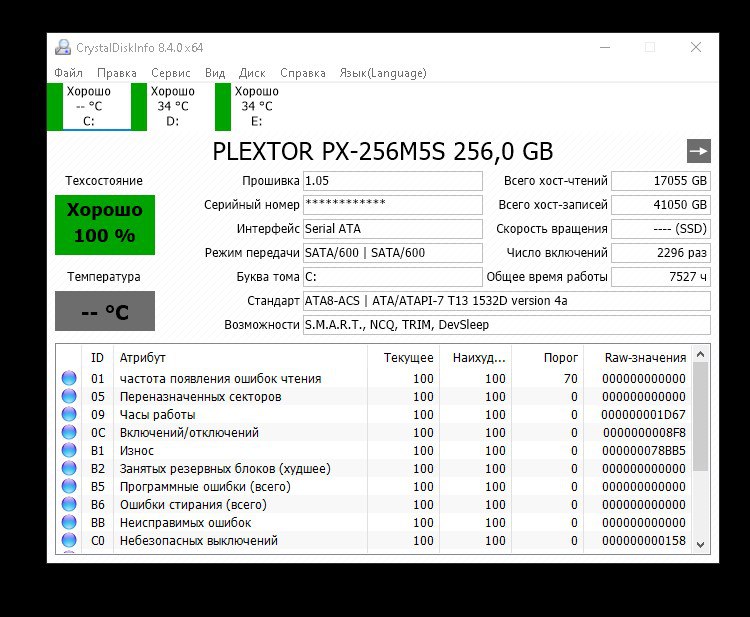Open the Язык(Language) menu

tap(383, 73)
